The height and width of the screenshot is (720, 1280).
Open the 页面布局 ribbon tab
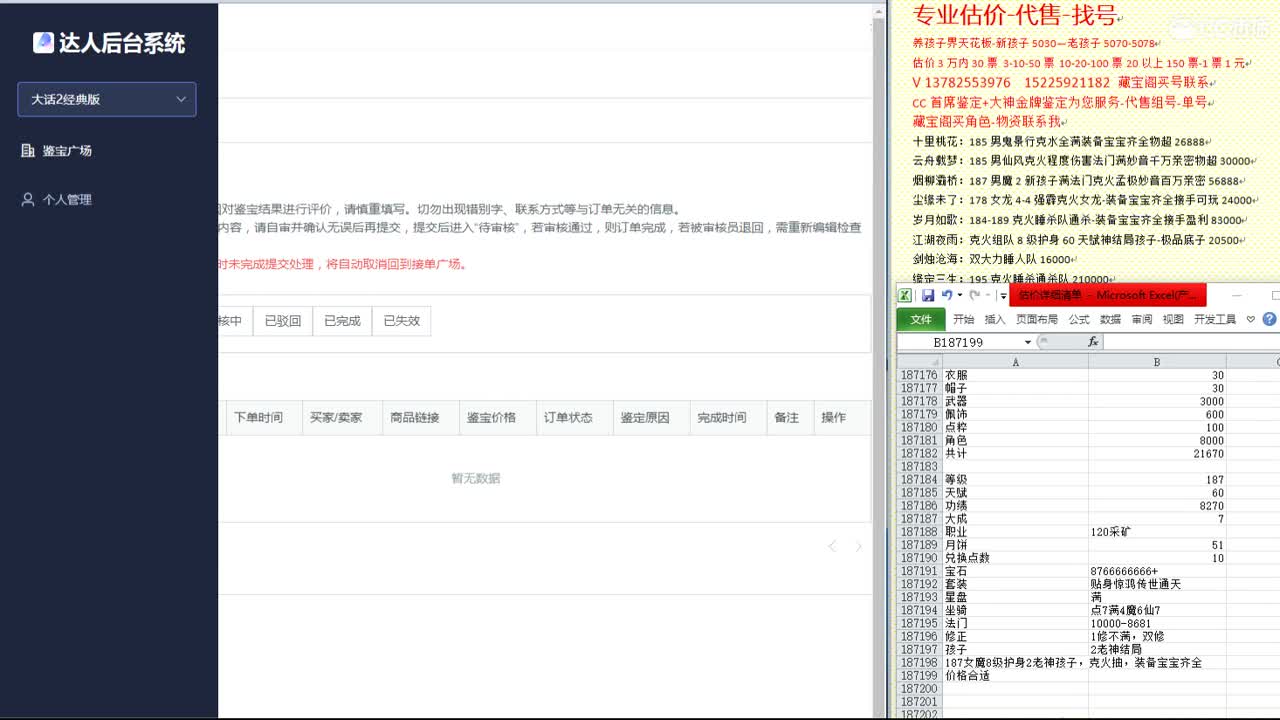tap(1037, 319)
